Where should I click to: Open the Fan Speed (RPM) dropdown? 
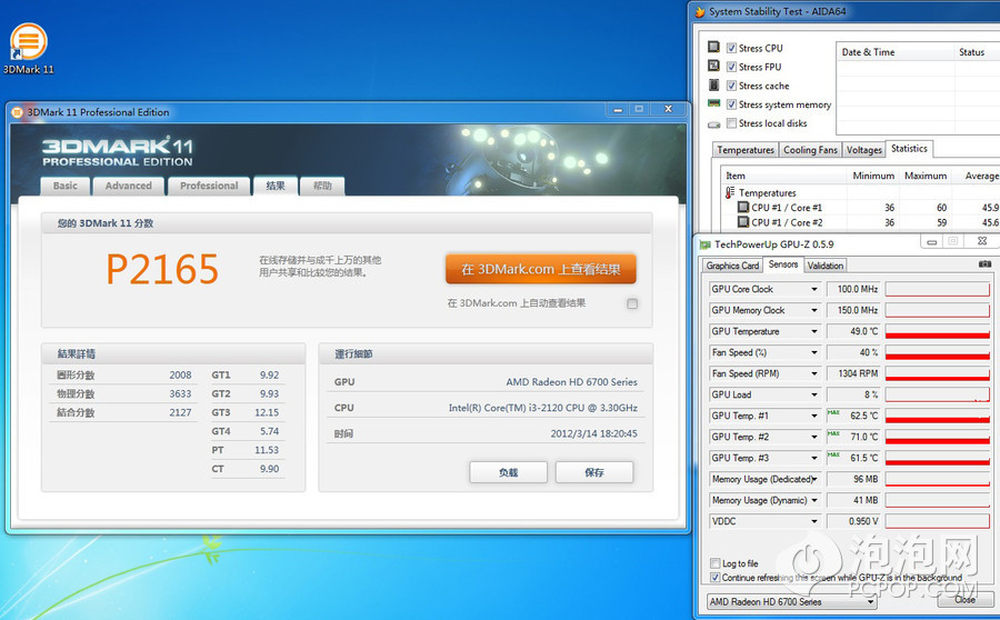pos(814,373)
